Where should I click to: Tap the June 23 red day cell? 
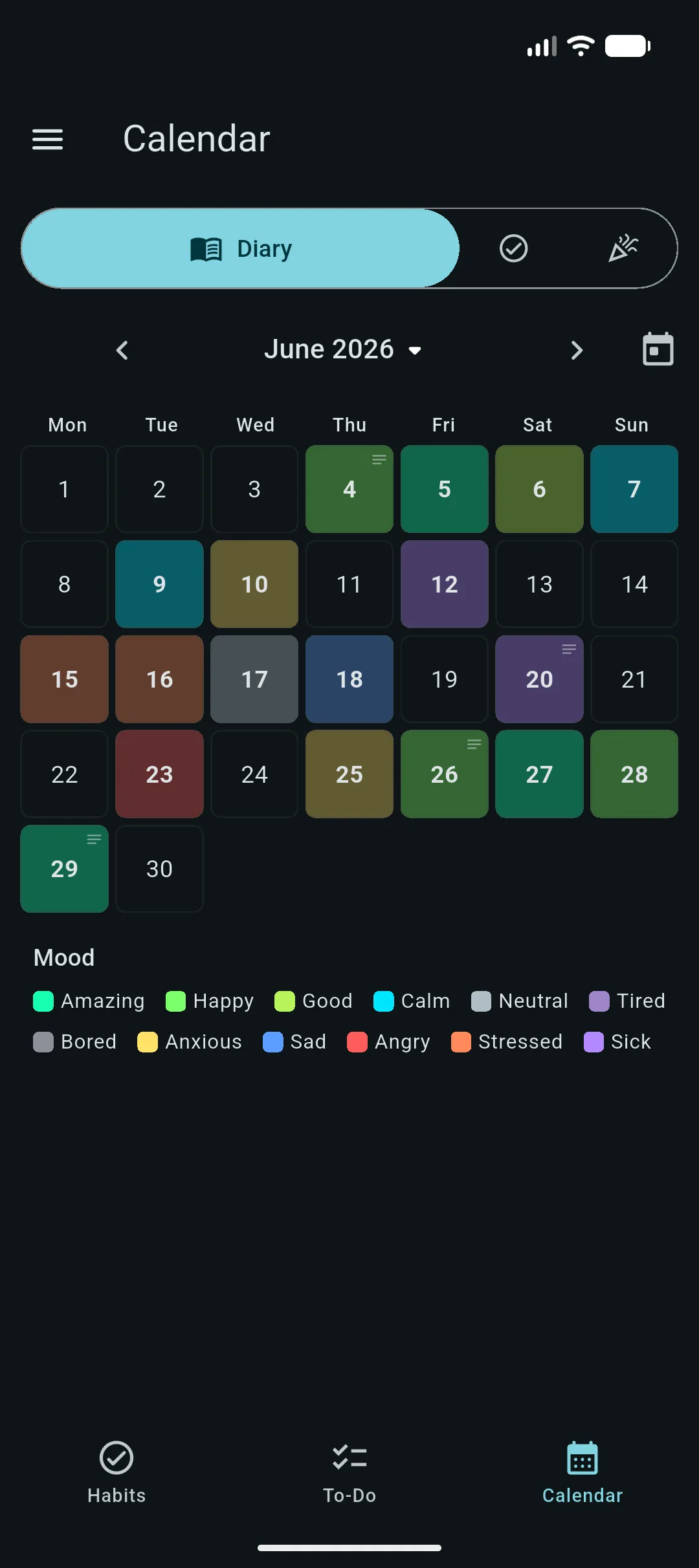159,774
